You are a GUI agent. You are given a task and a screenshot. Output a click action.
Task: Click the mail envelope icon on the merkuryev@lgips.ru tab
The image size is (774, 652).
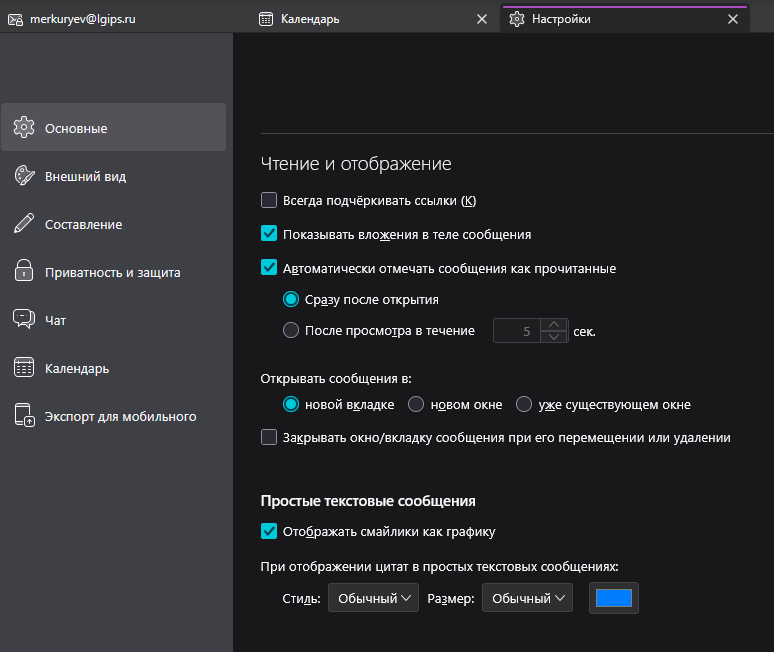pyautogui.click(x=14, y=19)
